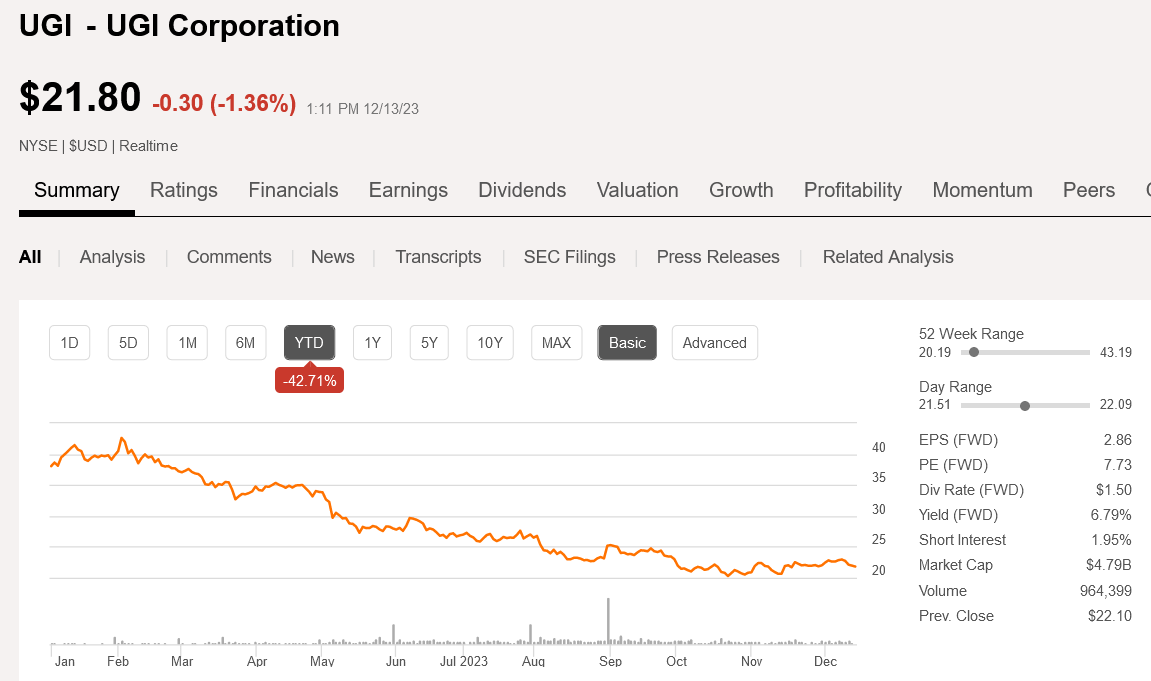
Task: Click the -42.71% YTD change label
Action: tap(309, 380)
